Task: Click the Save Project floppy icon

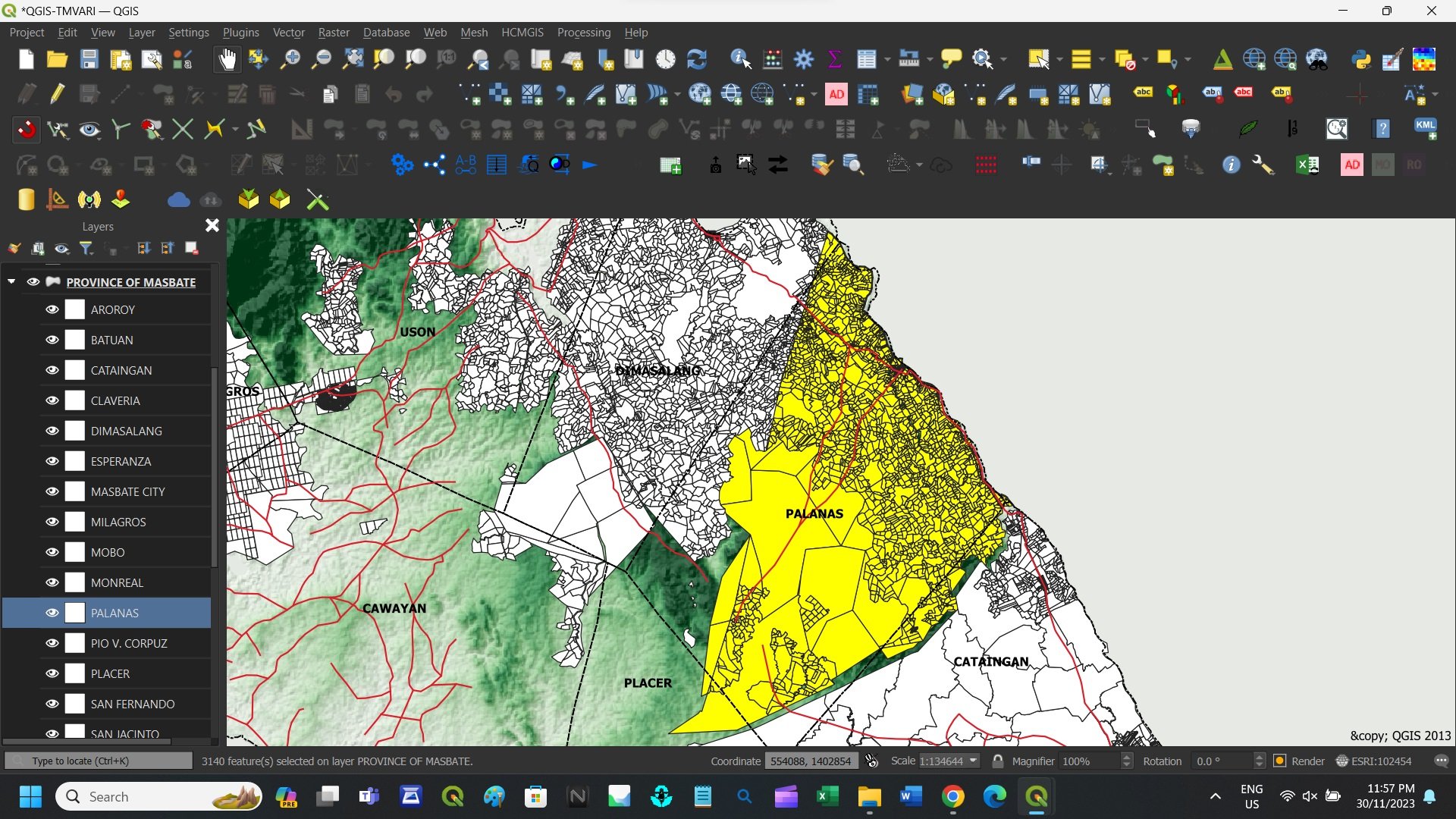Action: (89, 59)
